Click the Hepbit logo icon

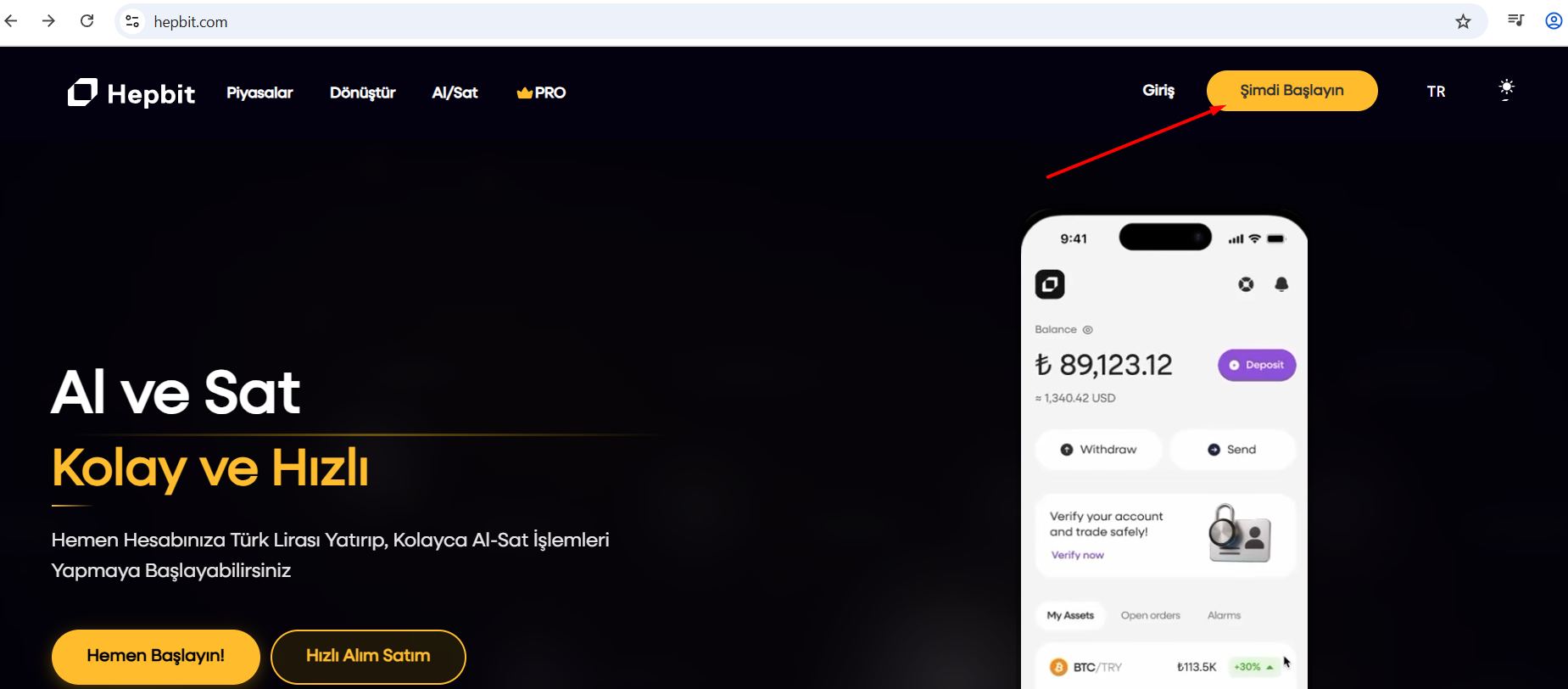click(x=82, y=92)
